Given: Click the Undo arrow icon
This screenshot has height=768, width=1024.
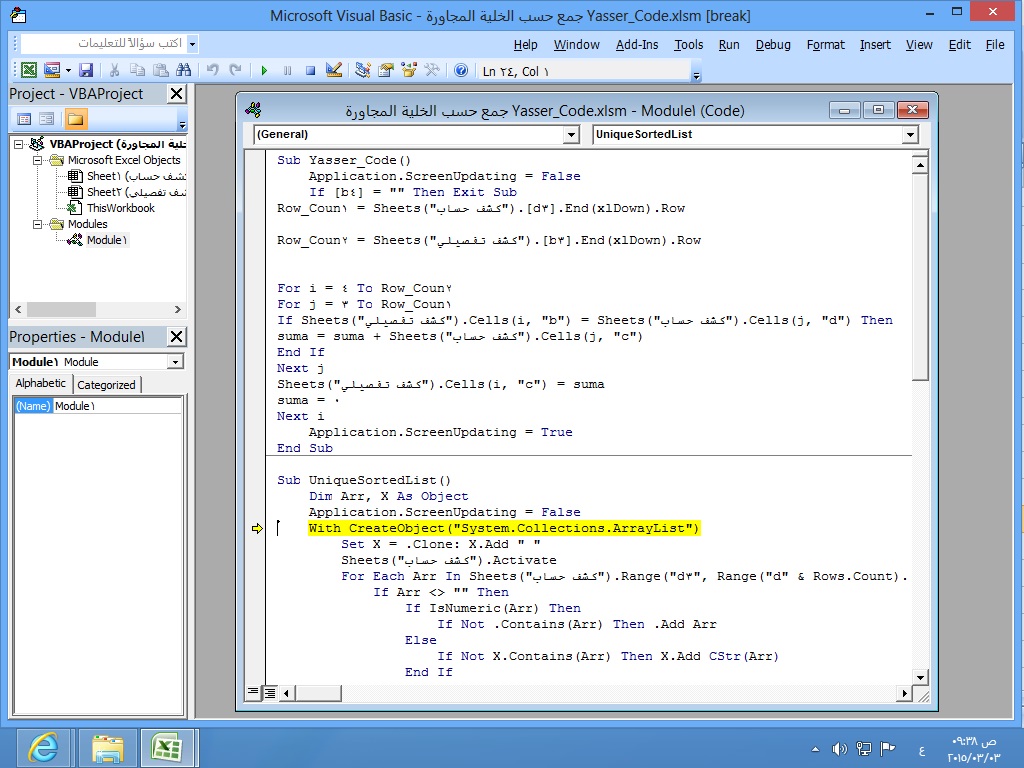Looking at the screenshot, I should pos(212,71).
